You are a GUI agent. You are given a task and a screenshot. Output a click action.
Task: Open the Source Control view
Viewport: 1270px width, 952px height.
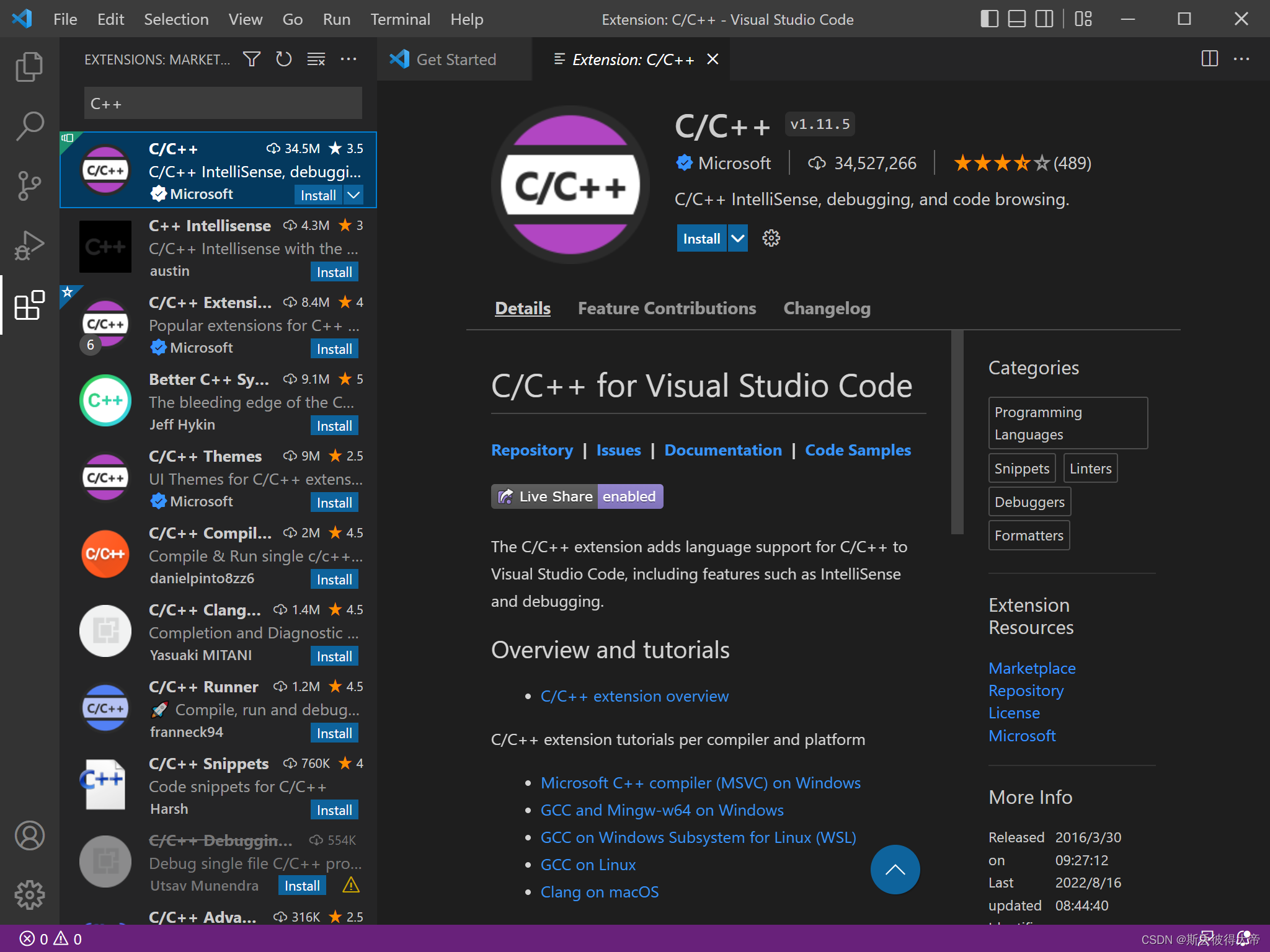tap(29, 185)
